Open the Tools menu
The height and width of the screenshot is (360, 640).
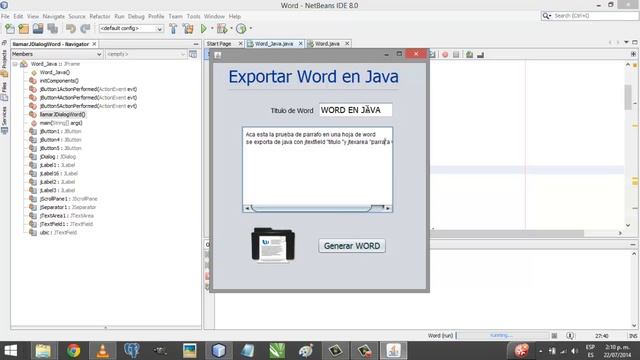coord(193,16)
